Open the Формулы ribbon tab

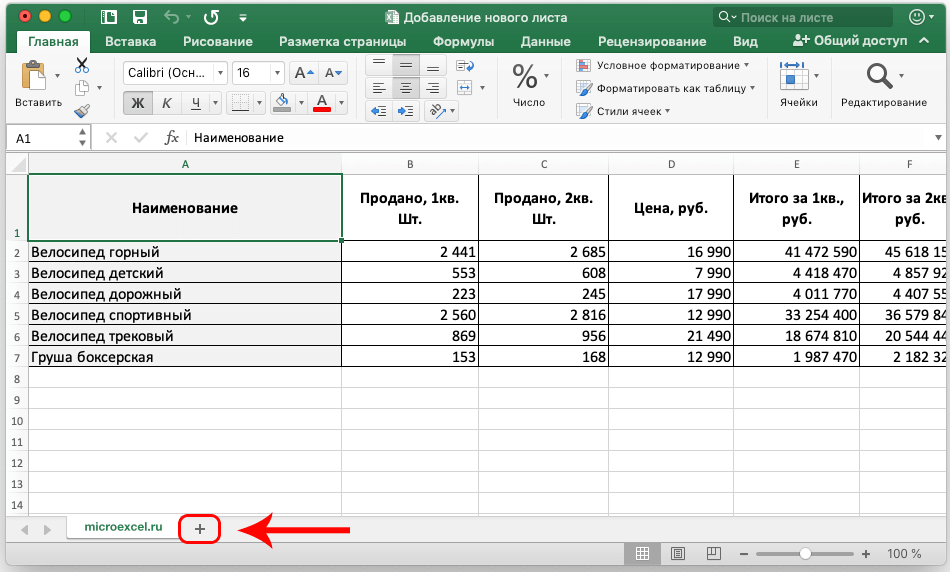pyautogui.click(x=463, y=41)
